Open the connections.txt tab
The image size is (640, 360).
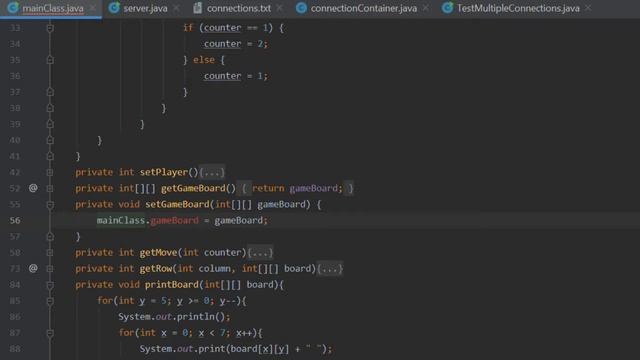238,8
